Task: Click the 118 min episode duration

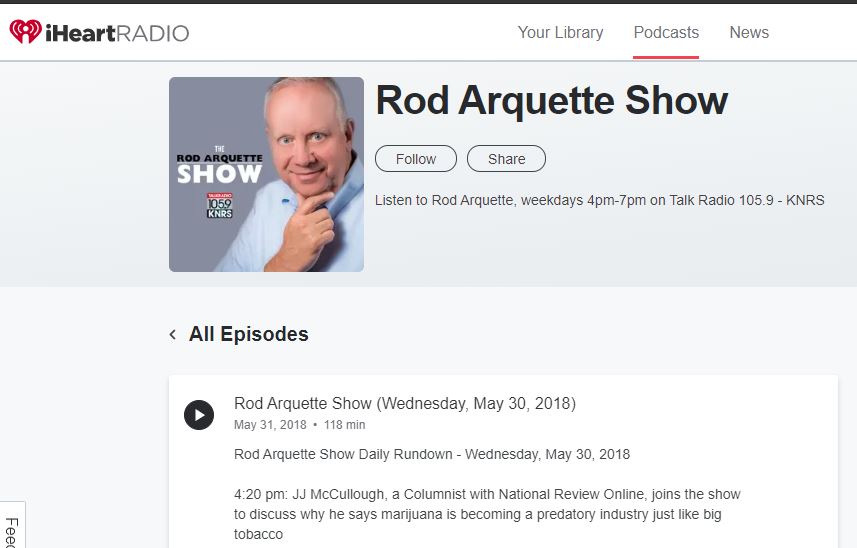Action: click(x=345, y=425)
